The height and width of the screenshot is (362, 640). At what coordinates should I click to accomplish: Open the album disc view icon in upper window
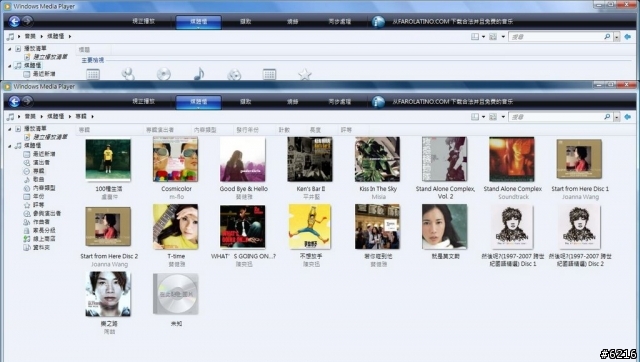[163, 74]
